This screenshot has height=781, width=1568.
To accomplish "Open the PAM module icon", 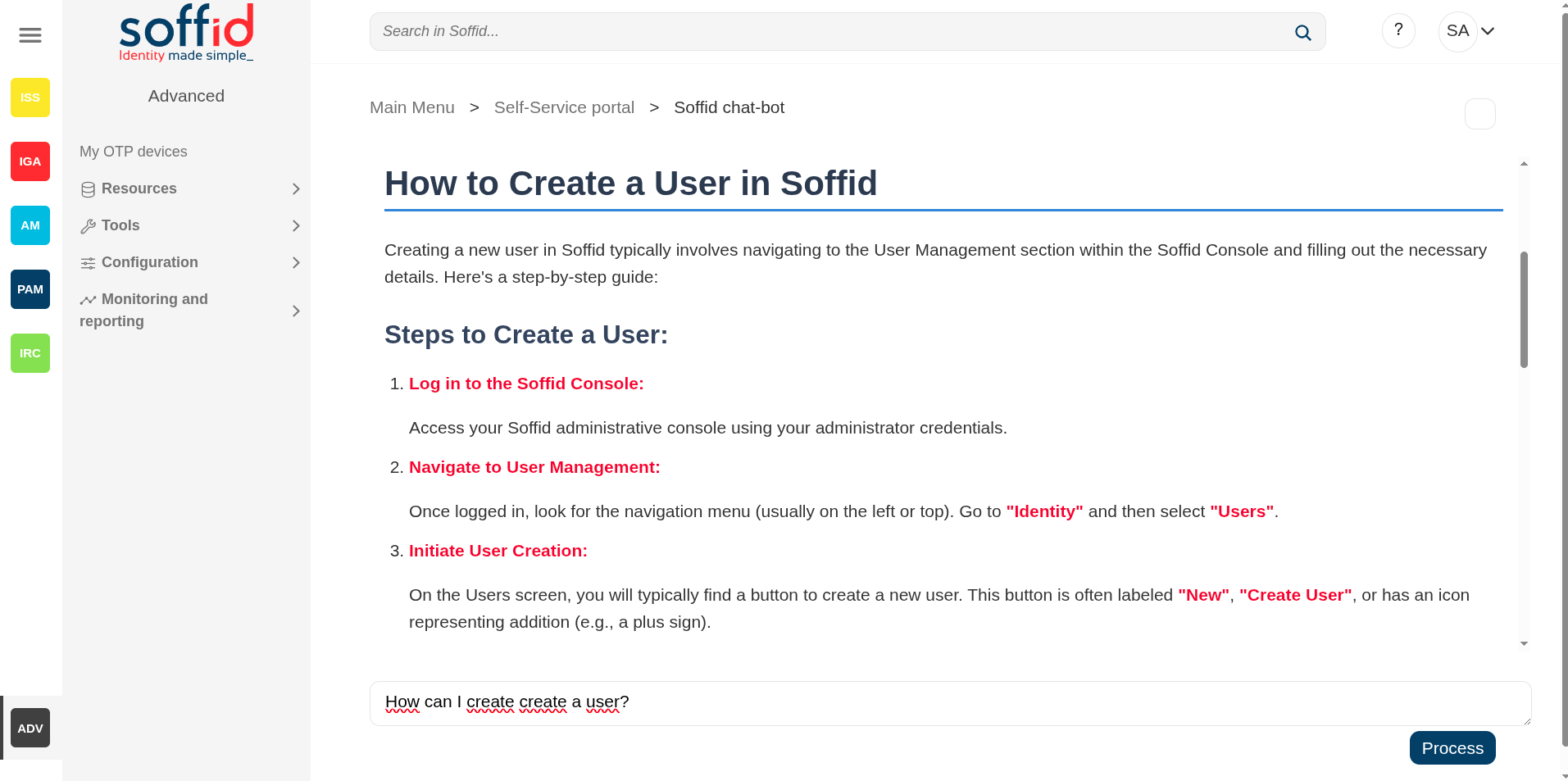I will (30, 289).
